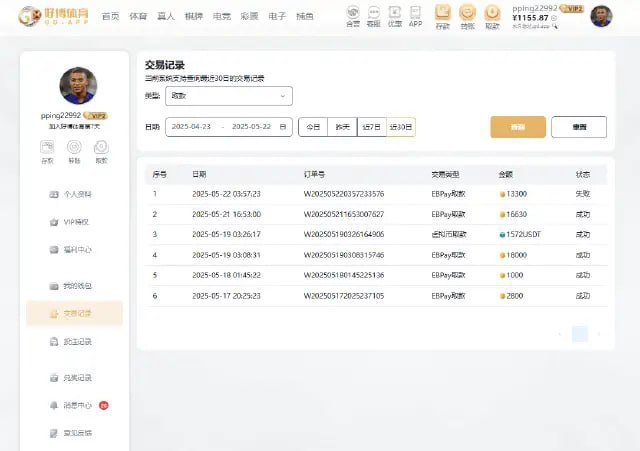Viewport: 640px width, 451px height.
Task: Open the 类型 transaction type dropdown
Action: (228, 96)
